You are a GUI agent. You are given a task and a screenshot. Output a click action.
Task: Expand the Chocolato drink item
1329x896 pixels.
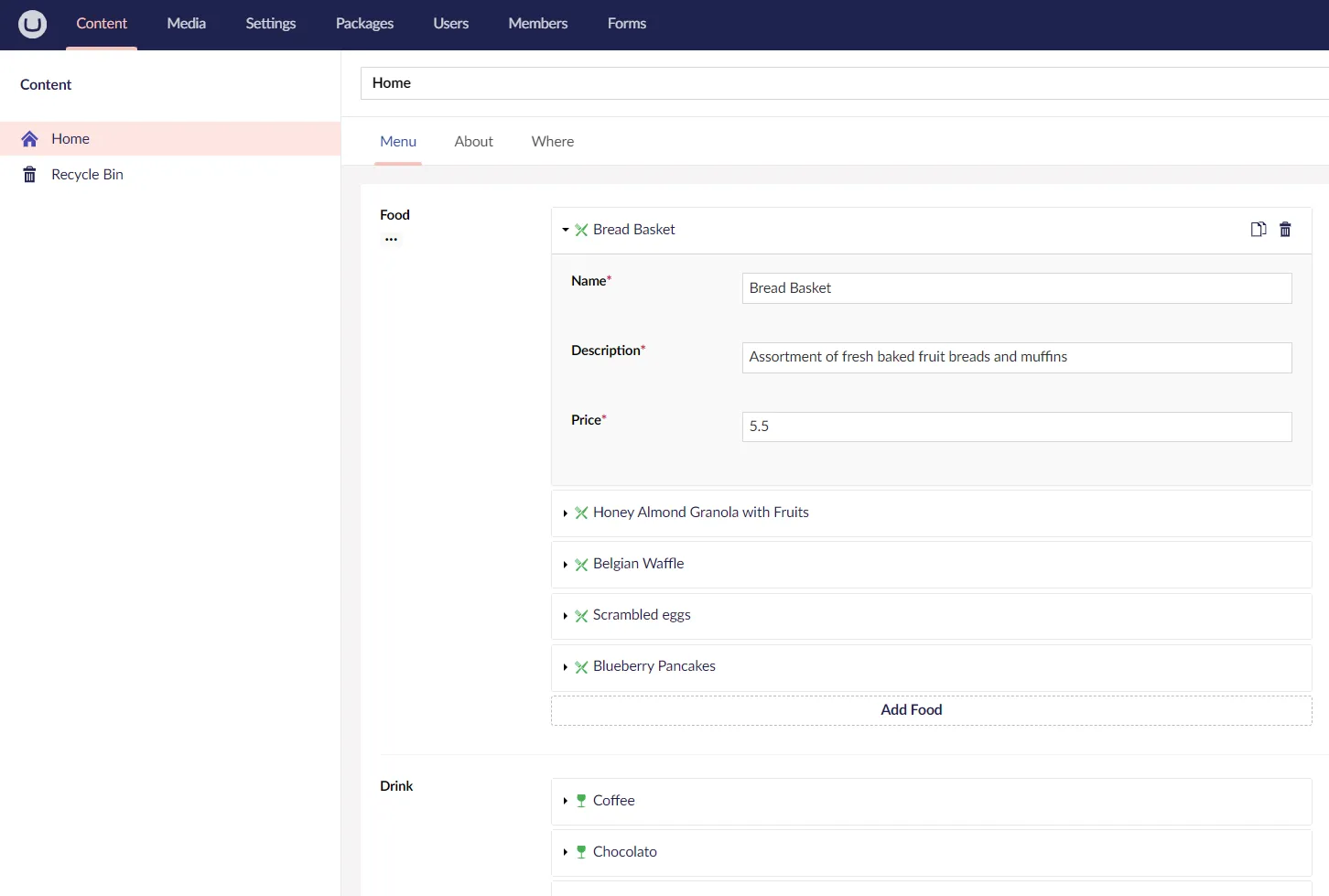pyautogui.click(x=566, y=852)
